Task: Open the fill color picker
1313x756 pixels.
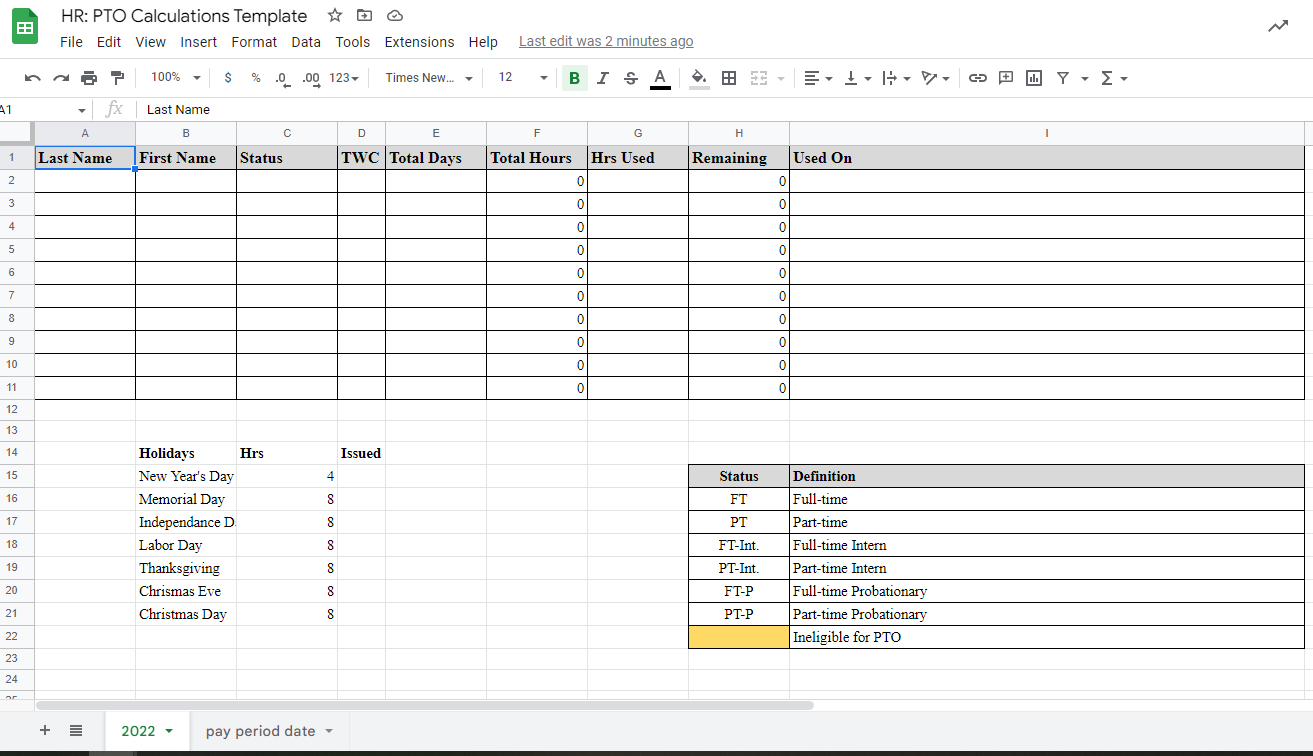Action: (x=699, y=78)
